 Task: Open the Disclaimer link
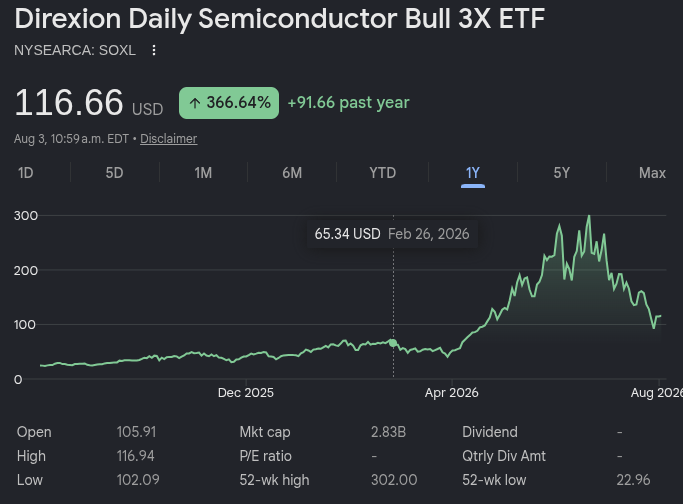tap(169, 139)
